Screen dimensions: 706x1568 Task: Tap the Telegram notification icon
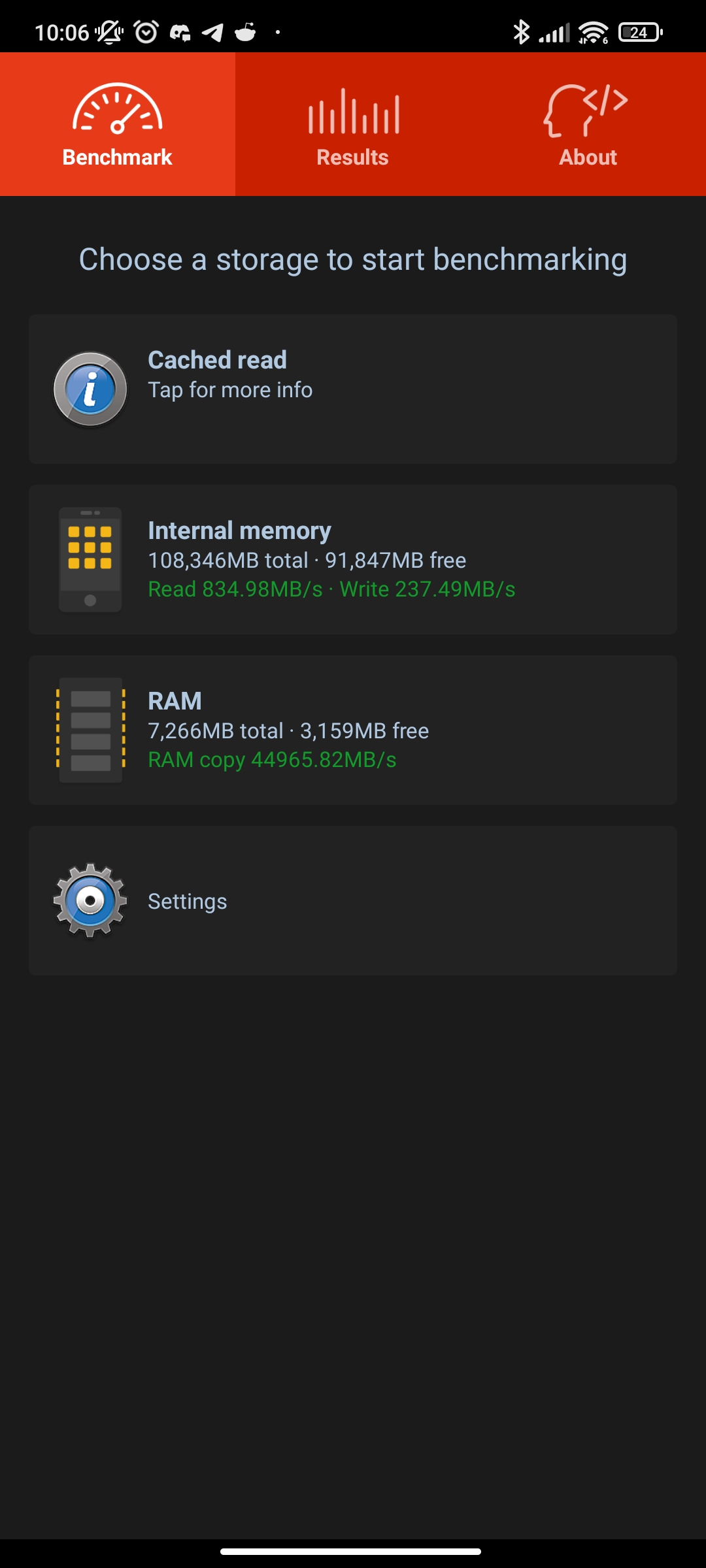212,32
